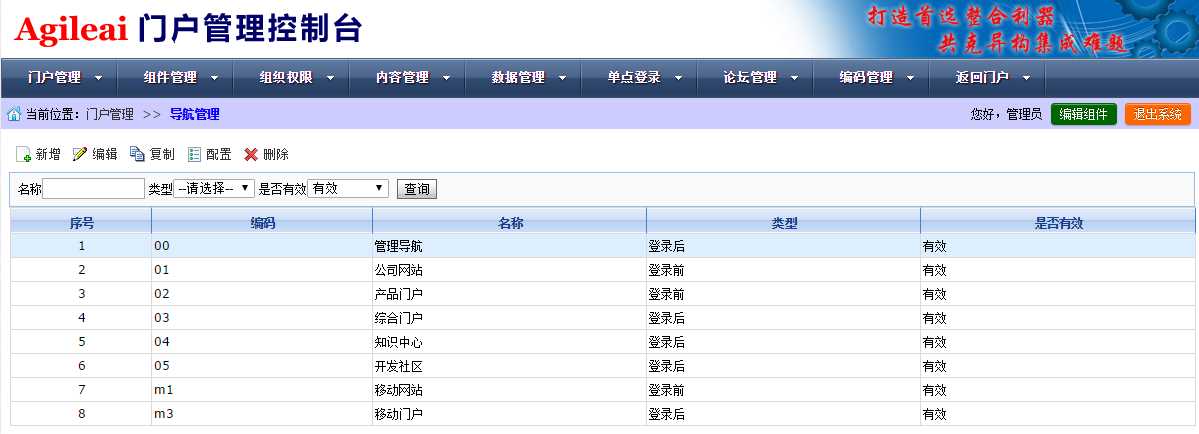The image size is (1199, 434).
Task: Open the 内容管理 menu
Action: click(x=408, y=78)
